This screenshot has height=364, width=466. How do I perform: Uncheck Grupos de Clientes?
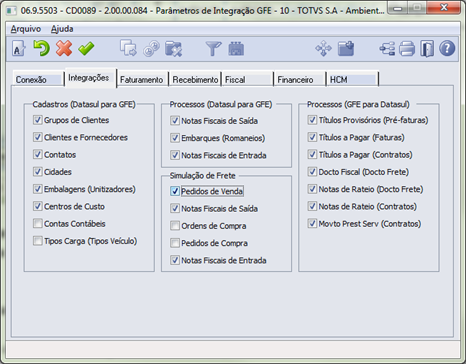(38, 120)
